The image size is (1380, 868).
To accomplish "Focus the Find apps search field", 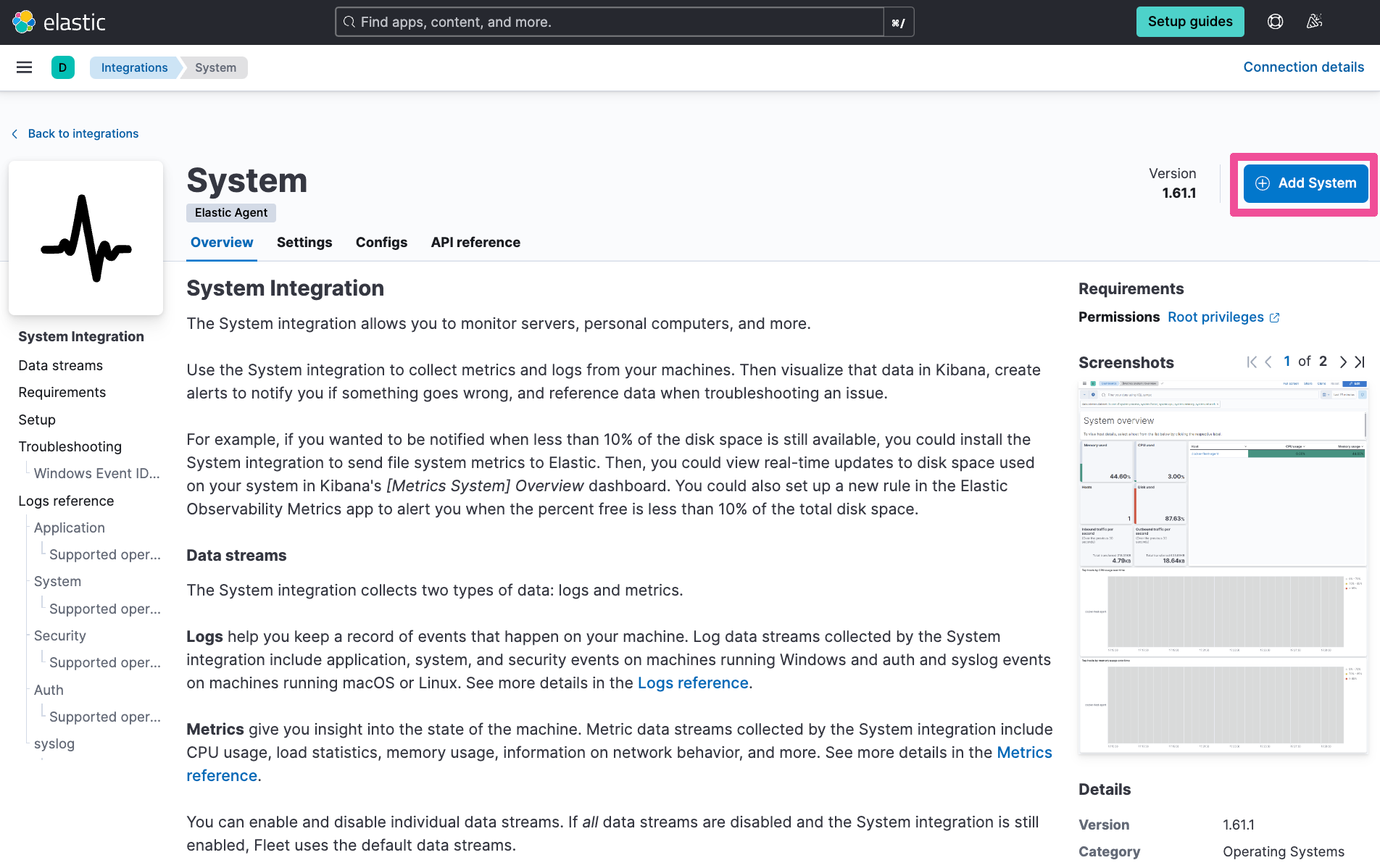I will coord(610,22).
